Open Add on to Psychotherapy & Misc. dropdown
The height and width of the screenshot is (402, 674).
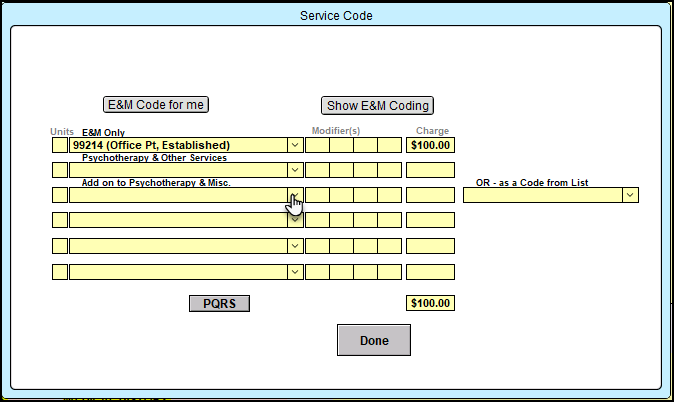294,195
